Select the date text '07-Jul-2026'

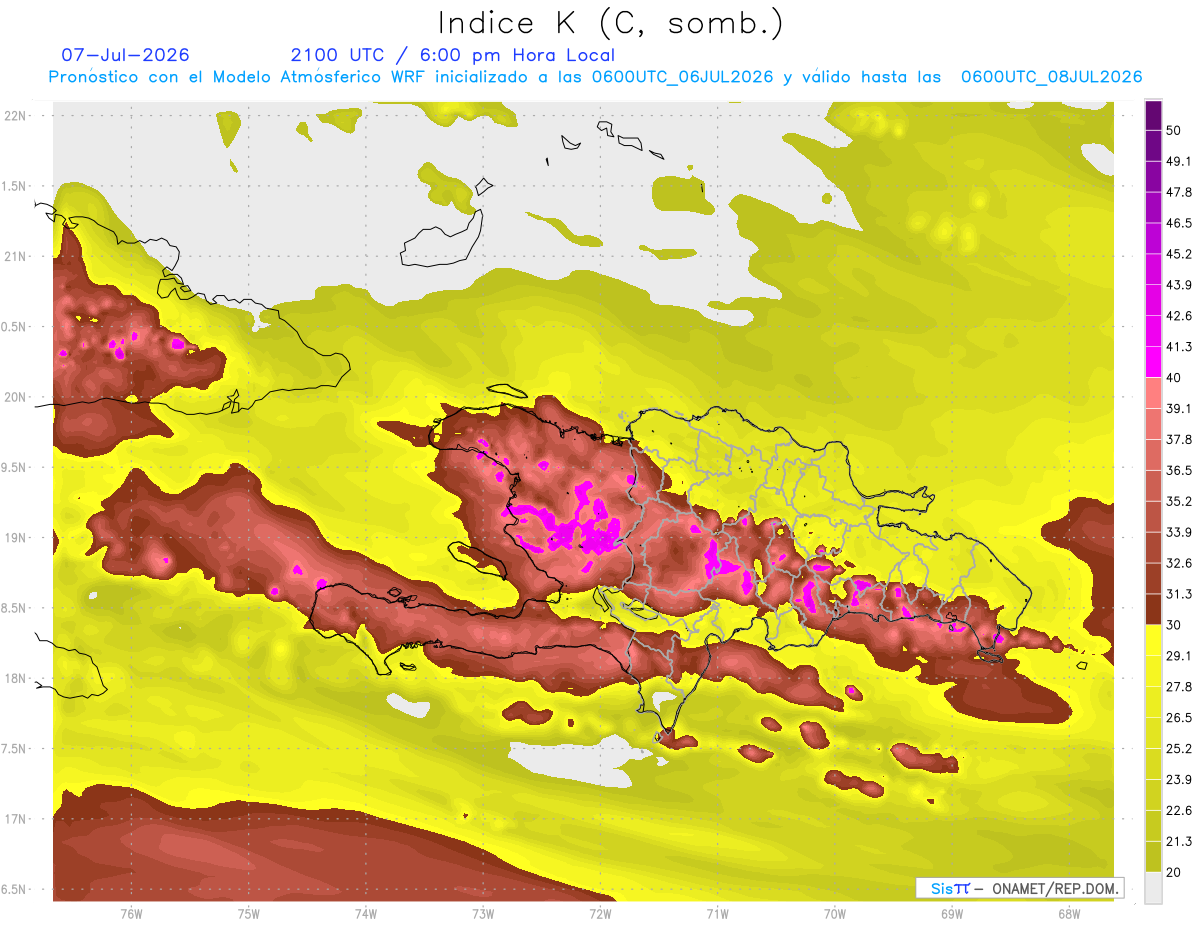click(x=126, y=55)
